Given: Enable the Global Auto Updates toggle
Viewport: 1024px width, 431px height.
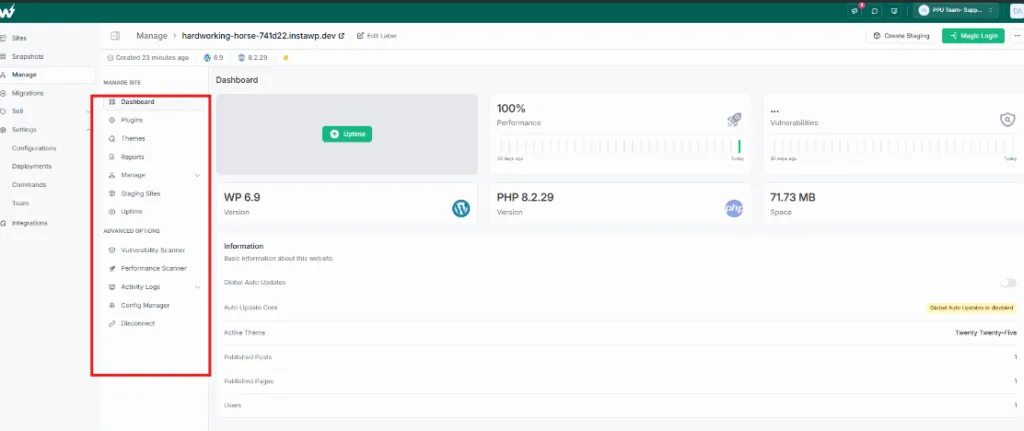Looking at the screenshot, I should [1008, 283].
